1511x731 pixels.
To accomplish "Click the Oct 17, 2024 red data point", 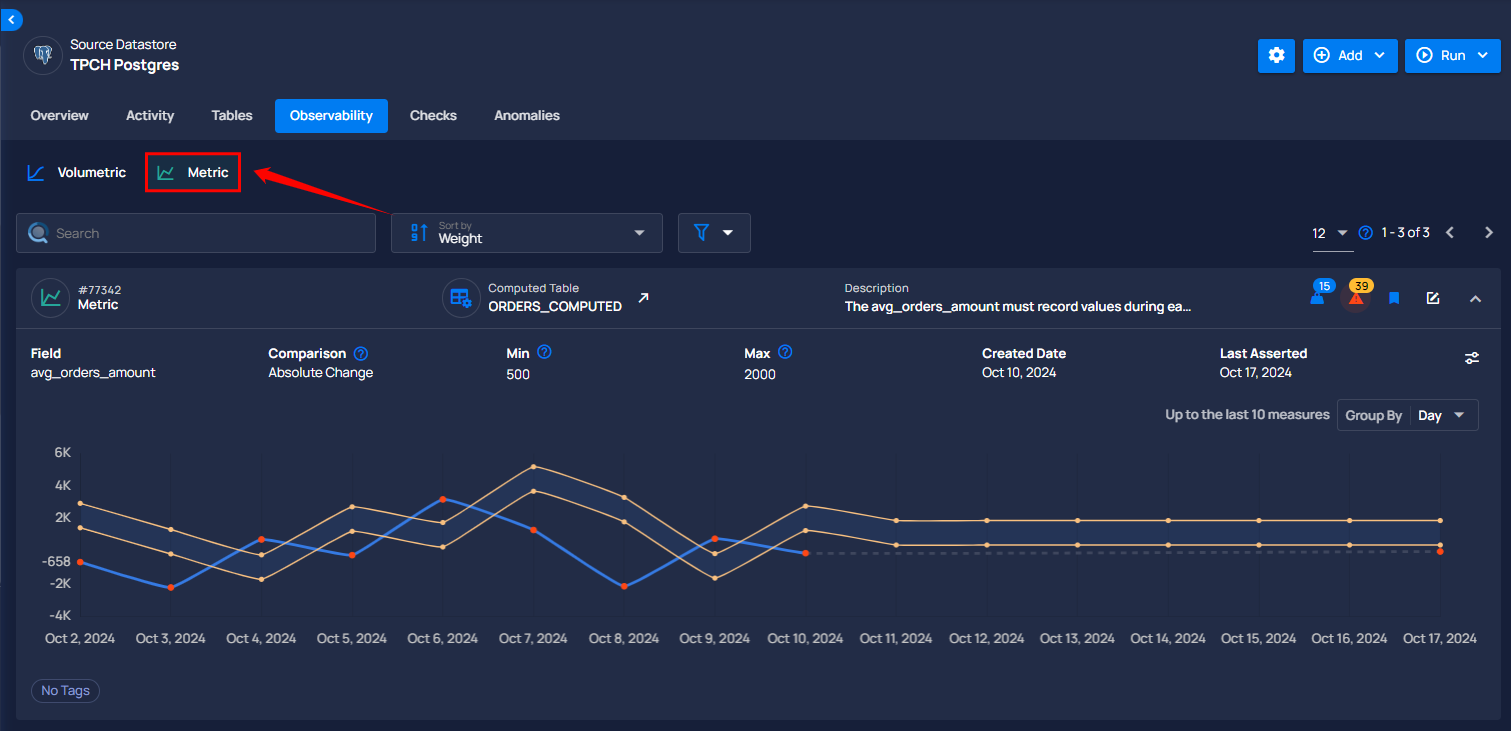I will point(1440,551).
